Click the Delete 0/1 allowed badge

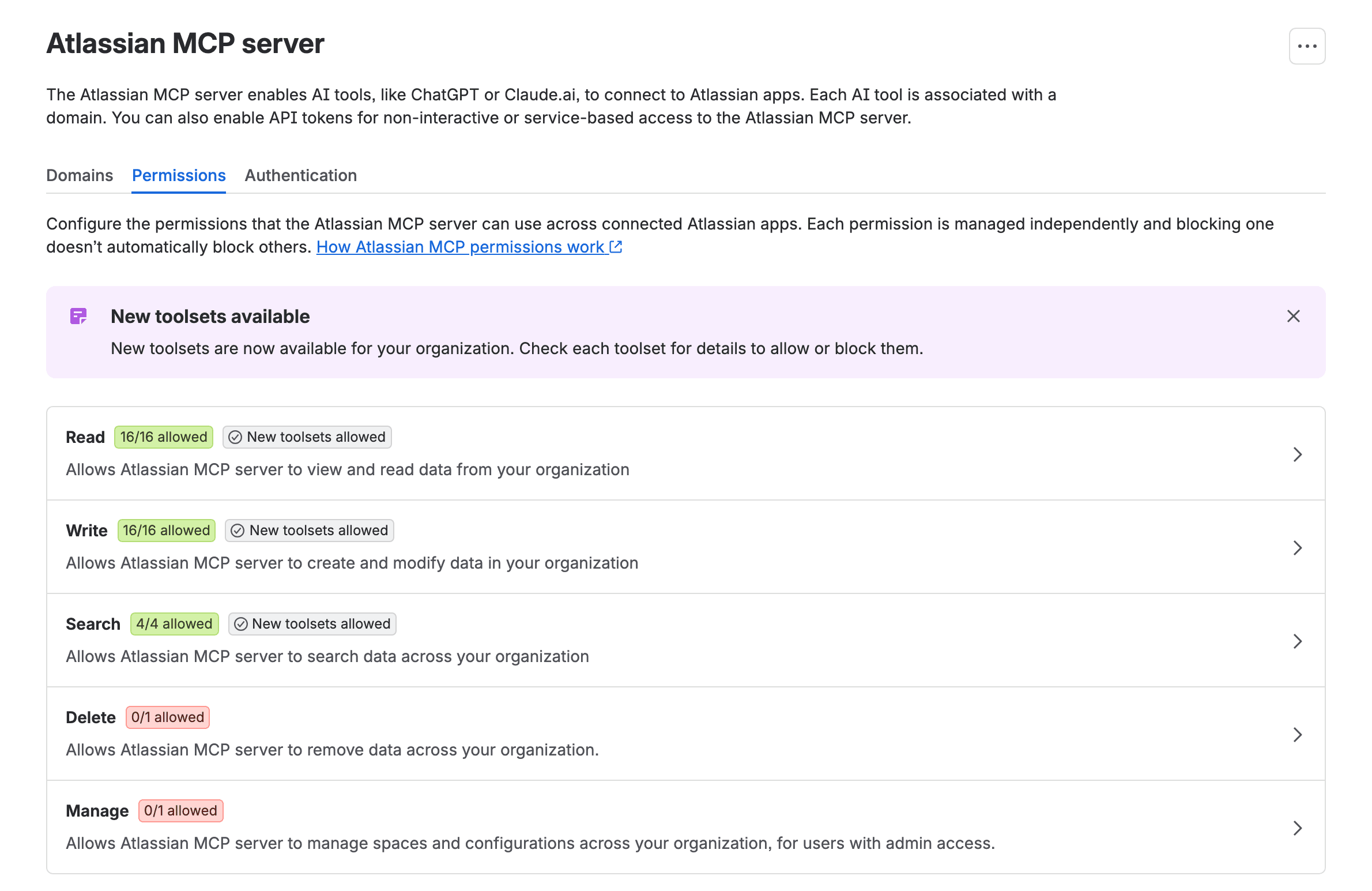click(x=168, y=717)
